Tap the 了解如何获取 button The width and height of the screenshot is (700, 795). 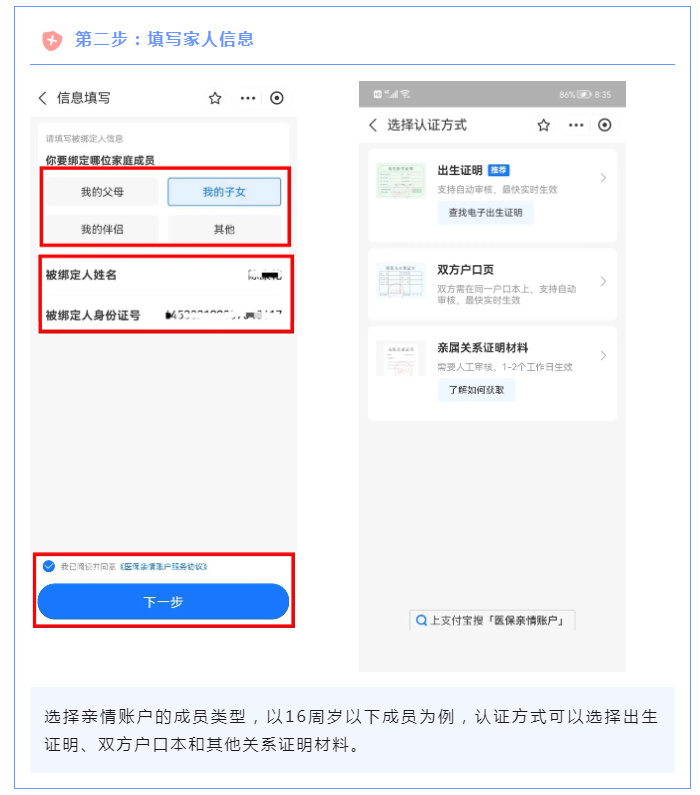pos(476,390)
